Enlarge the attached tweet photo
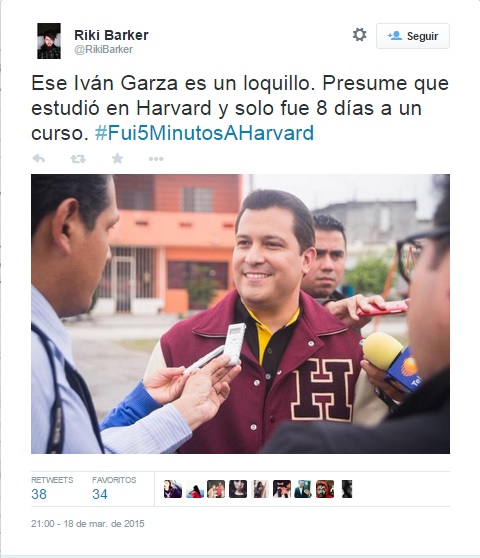This screenshot has width=480, height=558. pos(240,314)
